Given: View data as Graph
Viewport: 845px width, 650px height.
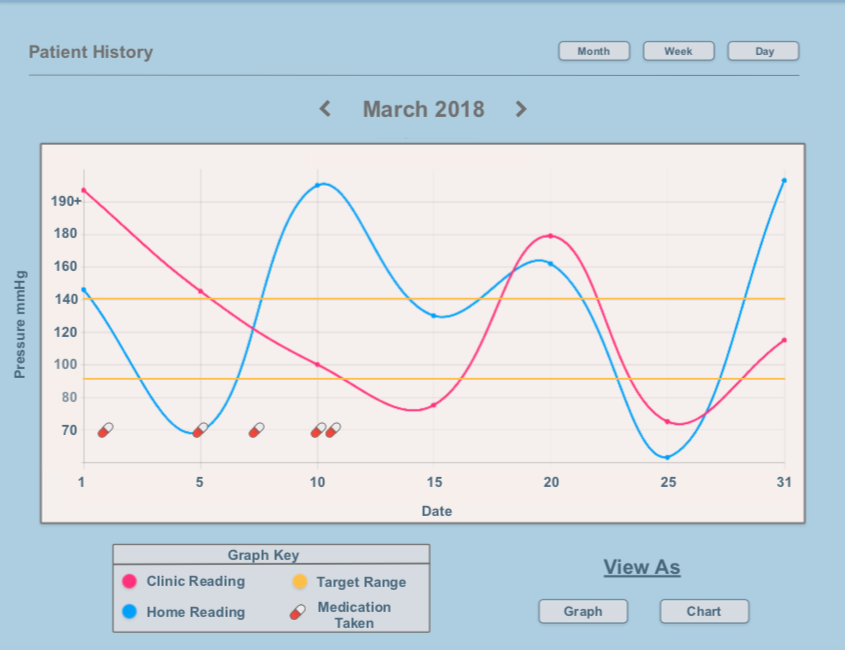Looking at the screenshot, I should point(583,611).
